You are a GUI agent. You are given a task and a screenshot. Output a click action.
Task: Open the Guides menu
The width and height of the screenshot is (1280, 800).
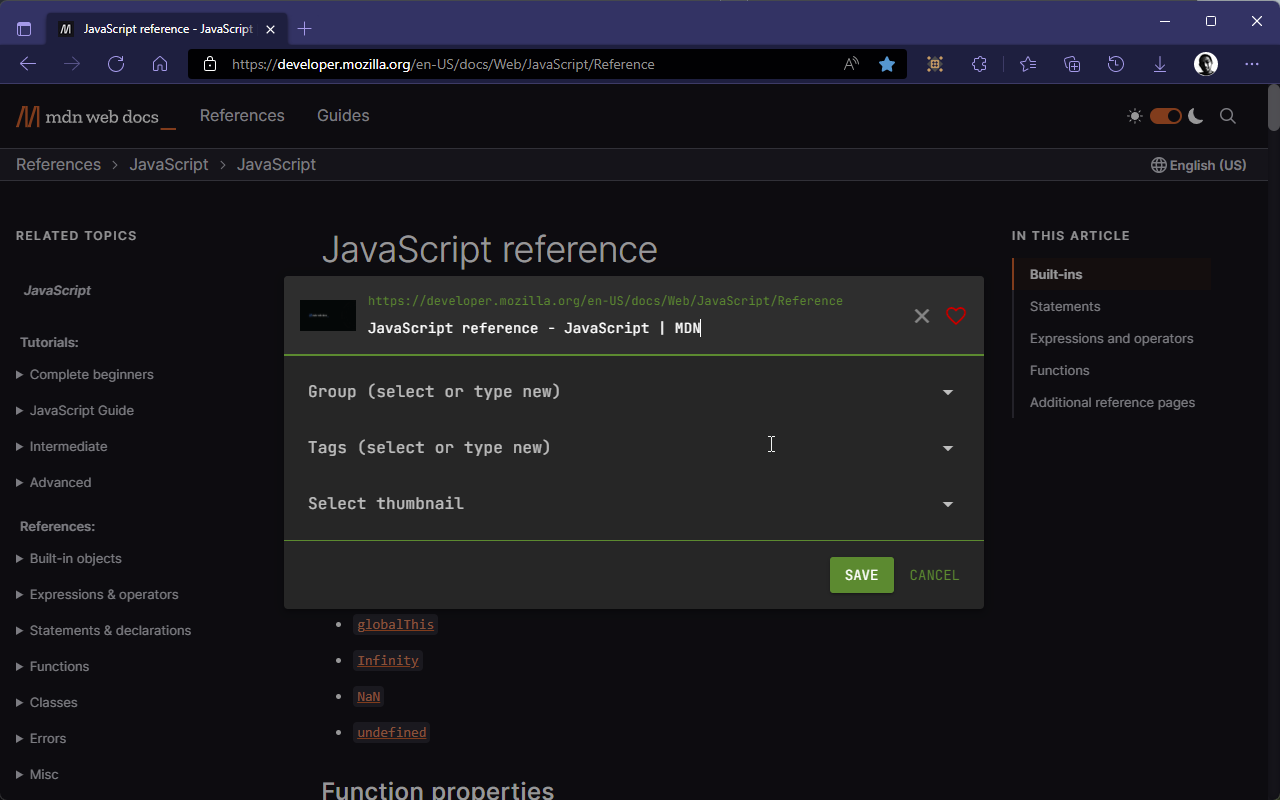pos(343,116)
